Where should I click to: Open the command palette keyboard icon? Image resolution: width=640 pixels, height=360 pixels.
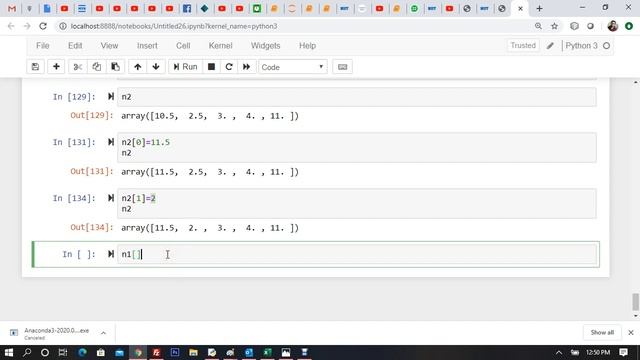point(342,67)
